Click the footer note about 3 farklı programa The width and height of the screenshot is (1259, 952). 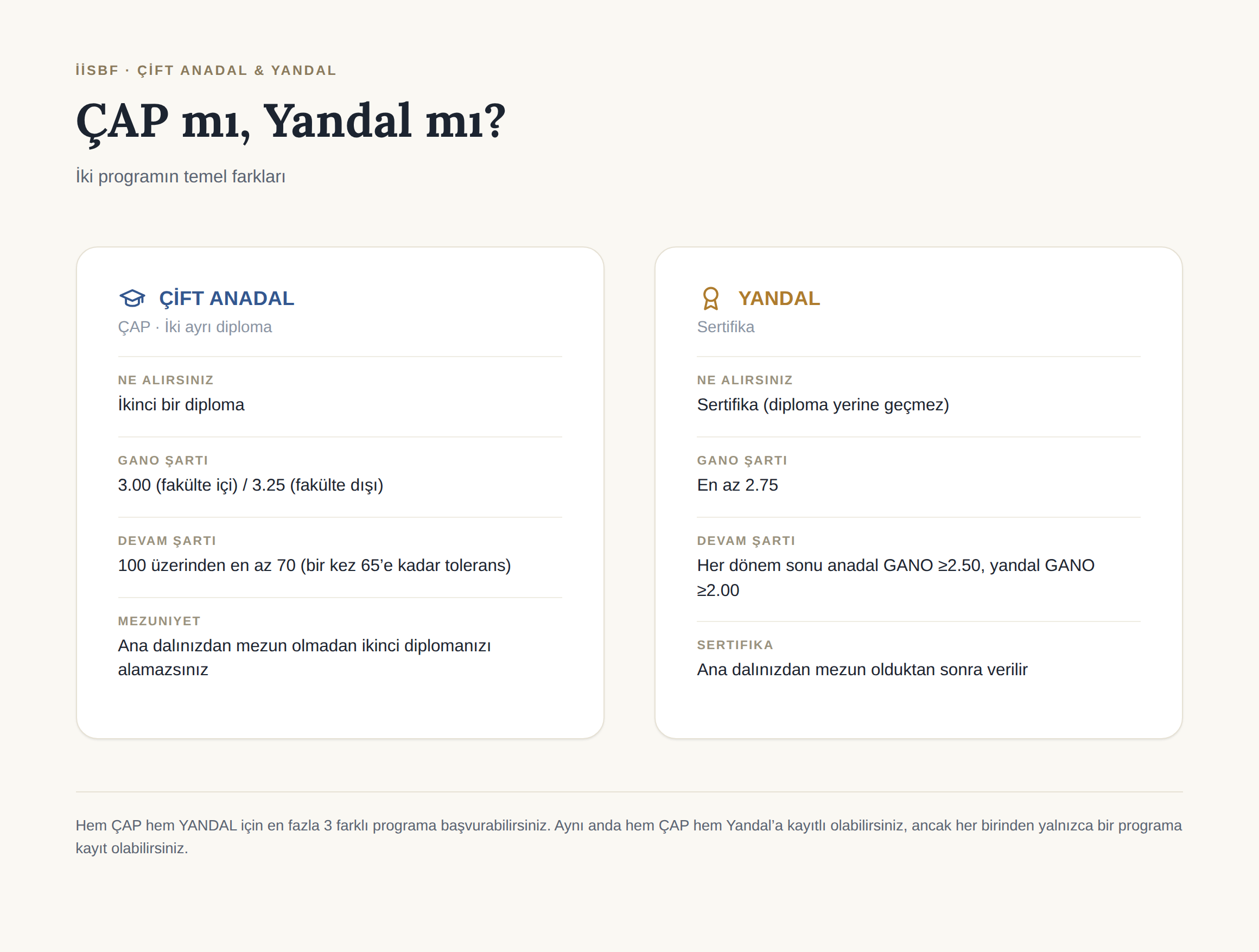coord(629,837)
